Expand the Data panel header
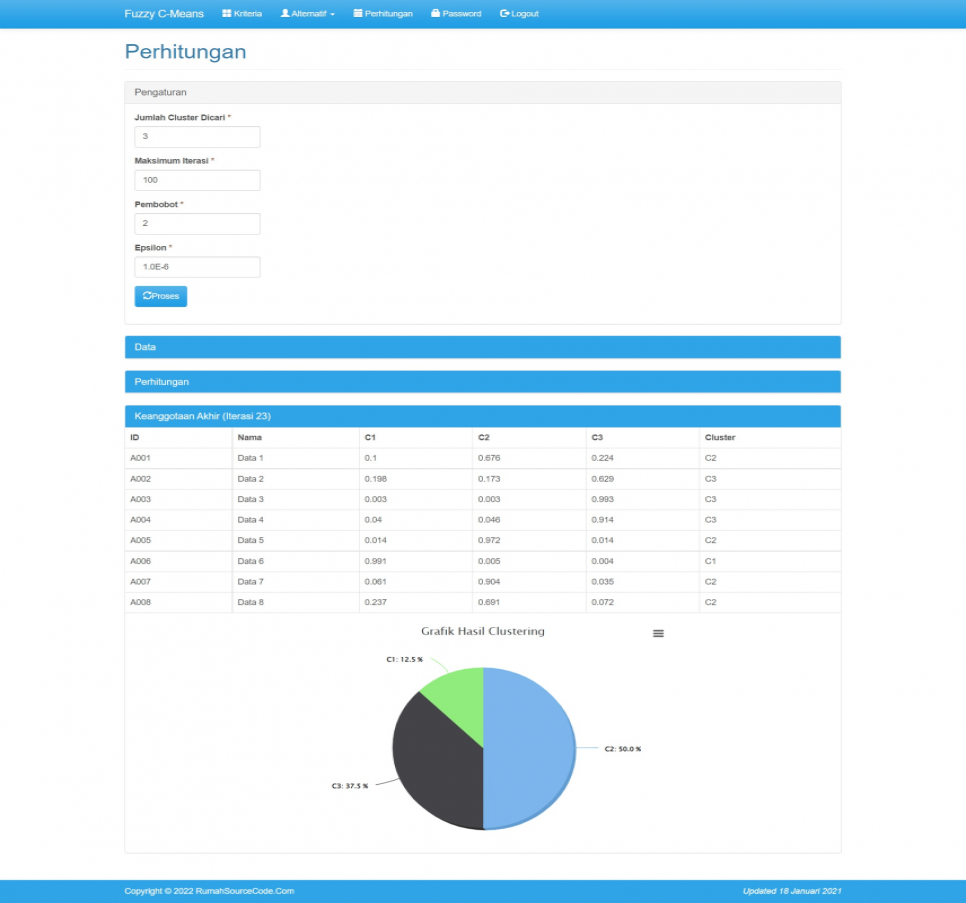The width and height of the screenshot is (966, 903). [x=482, y=347]
